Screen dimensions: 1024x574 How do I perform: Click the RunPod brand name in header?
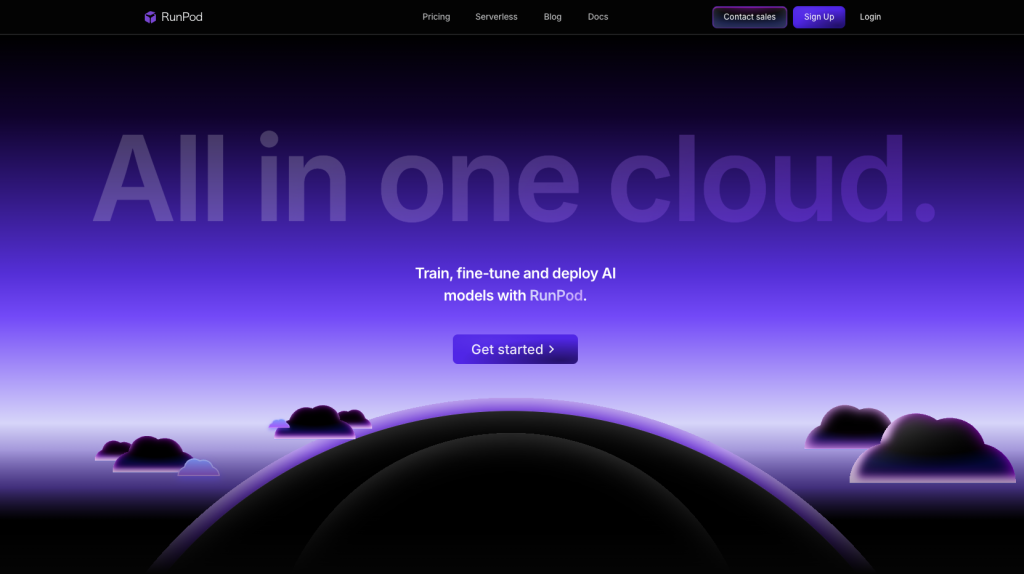pyautogui.click(x=182, y=17)
